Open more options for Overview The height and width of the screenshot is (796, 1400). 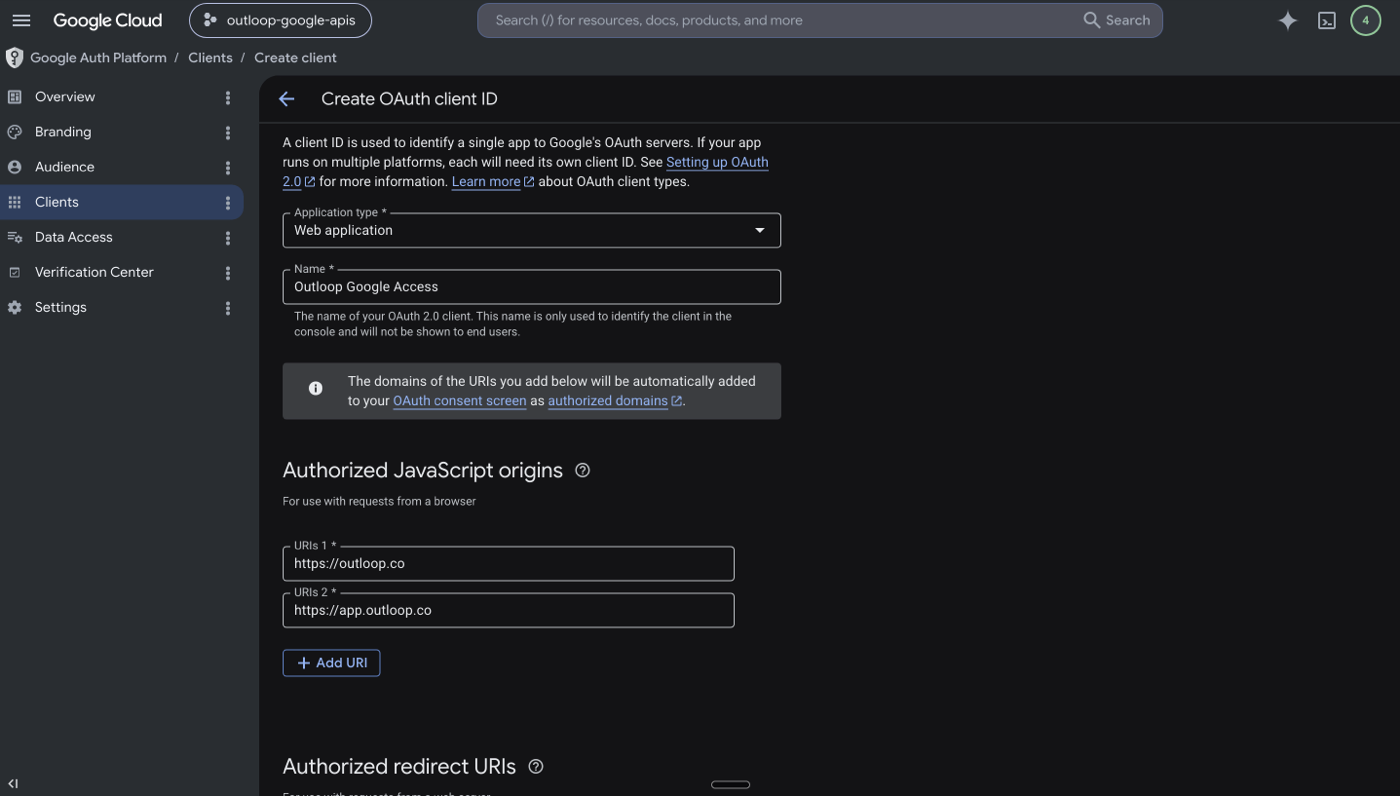pyautogui.click(x=228, y=98)
